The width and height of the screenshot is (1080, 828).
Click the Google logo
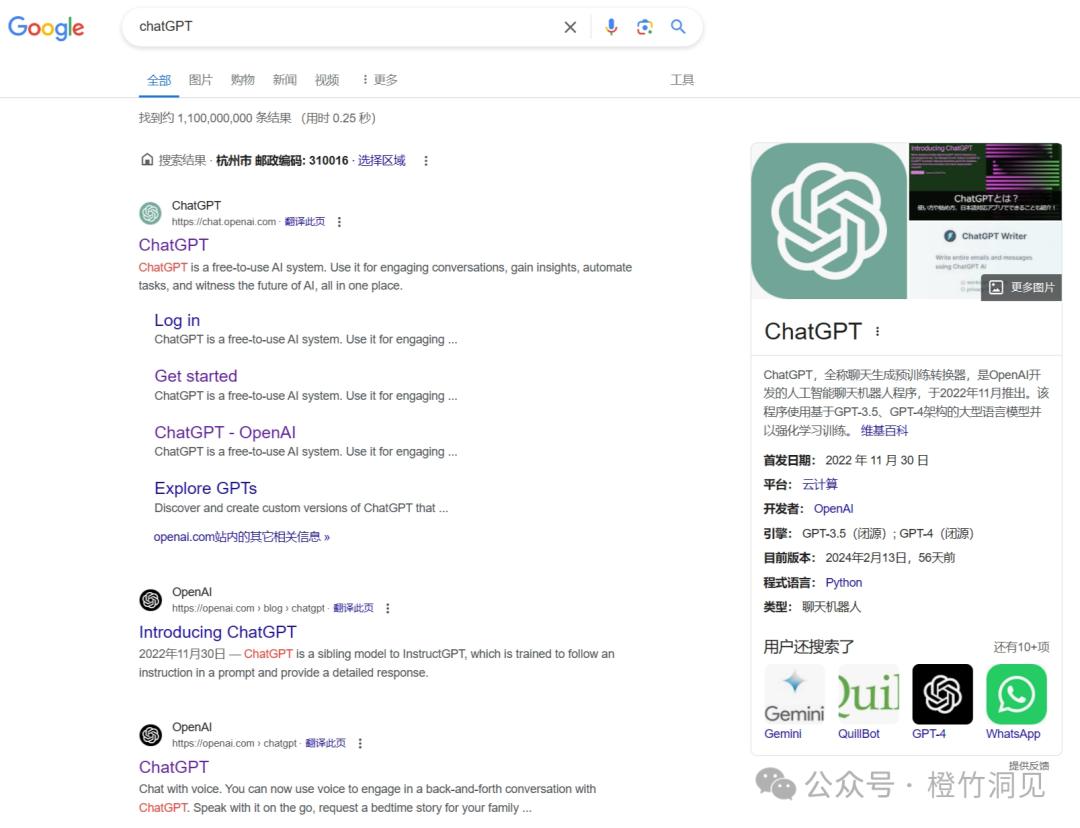(x=46, y=28)
